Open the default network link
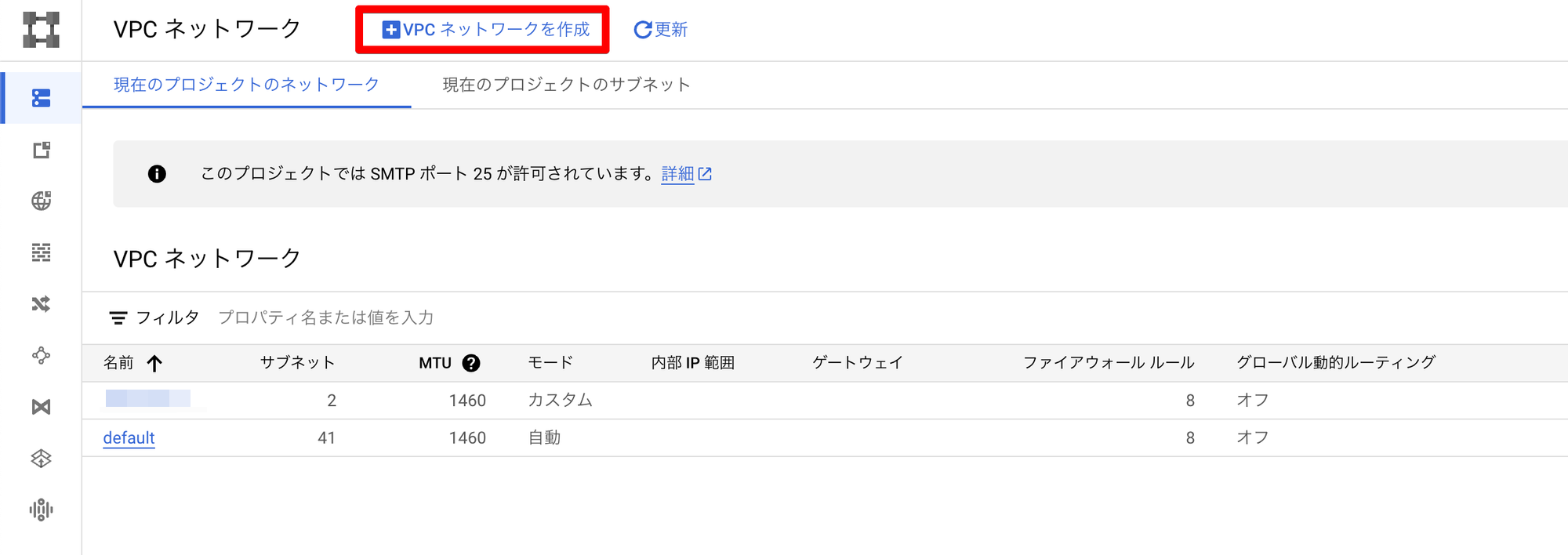Image resolution: width=1568 pixels, height=555 pixels. (x=129, y=437)
